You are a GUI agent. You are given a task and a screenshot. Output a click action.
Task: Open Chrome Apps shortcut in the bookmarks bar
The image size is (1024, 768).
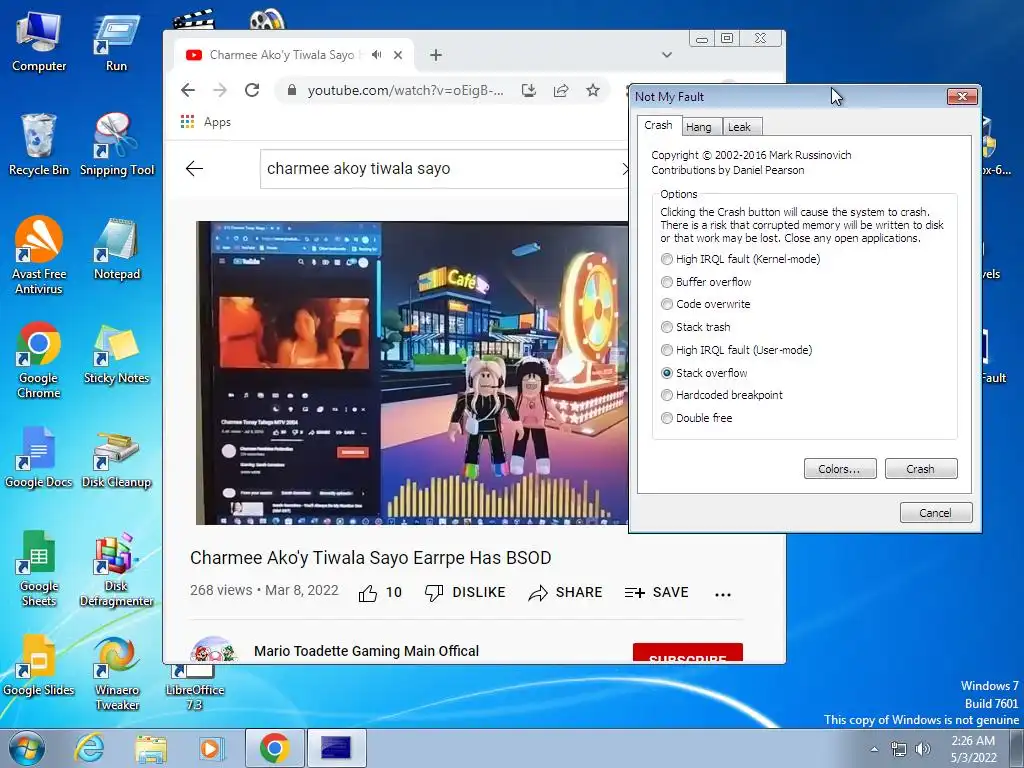pos(206,122)
